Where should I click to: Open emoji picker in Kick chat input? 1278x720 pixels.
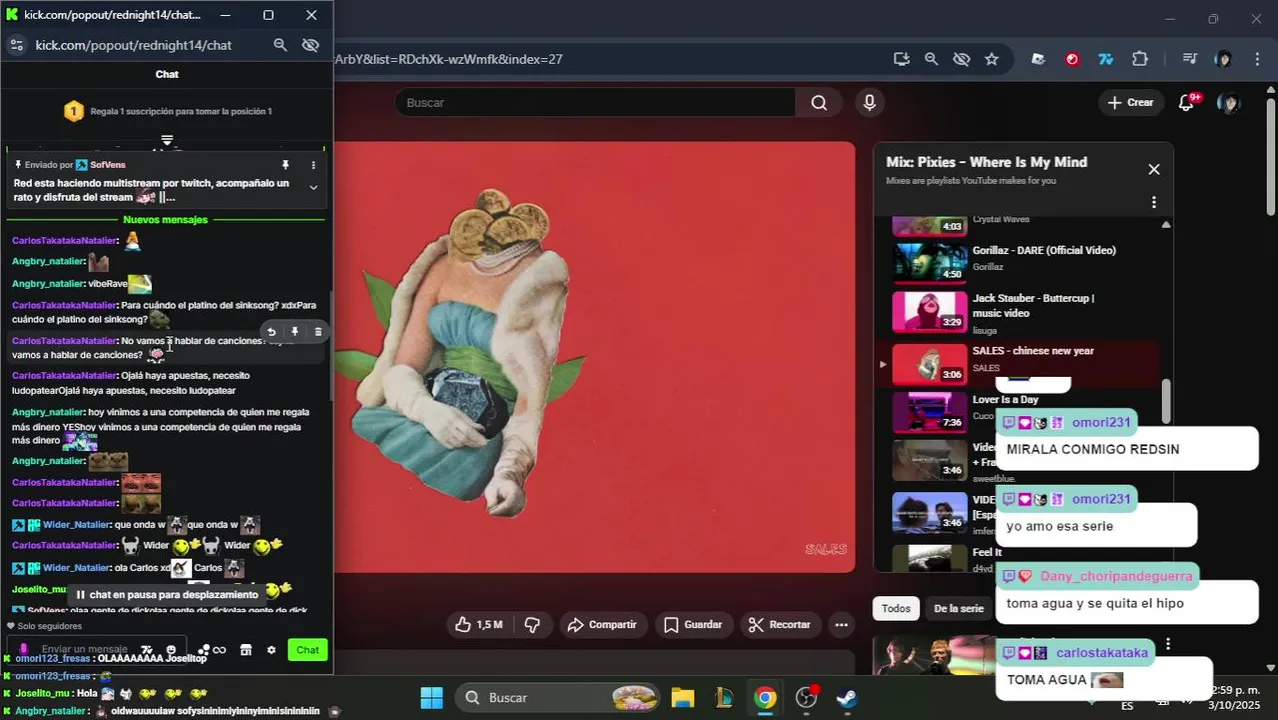click(171, 650)
